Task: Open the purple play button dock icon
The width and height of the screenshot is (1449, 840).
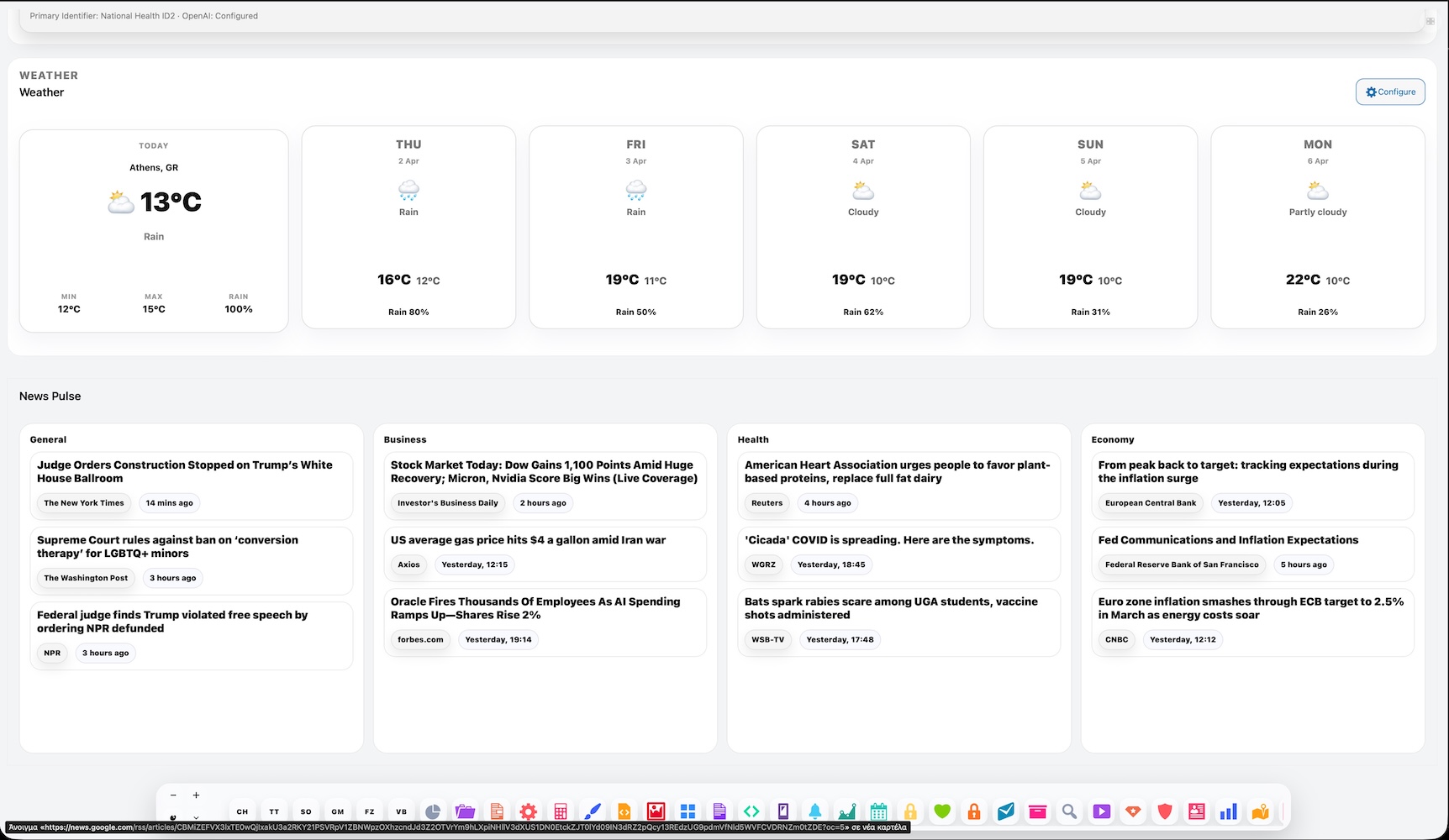Action: (x=1101, y=811)
